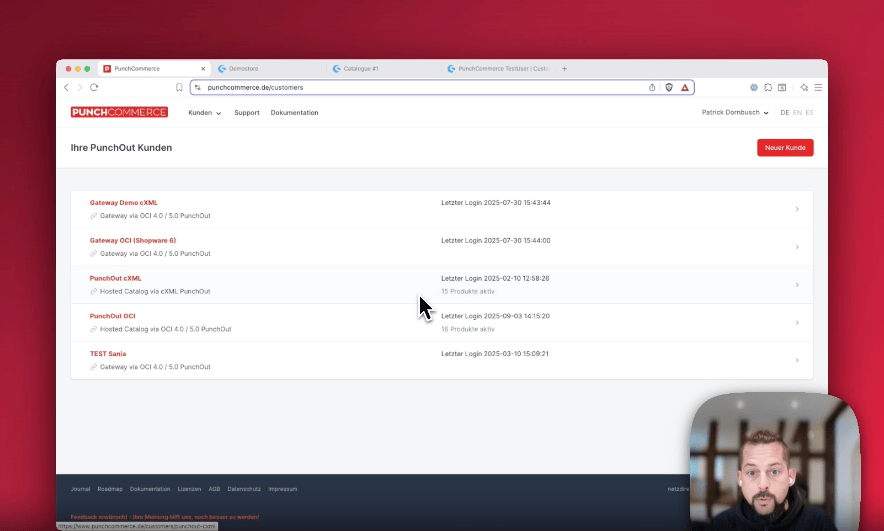Click the bookmark icon beside address bar
884x531 pixels.
point(179,88)
